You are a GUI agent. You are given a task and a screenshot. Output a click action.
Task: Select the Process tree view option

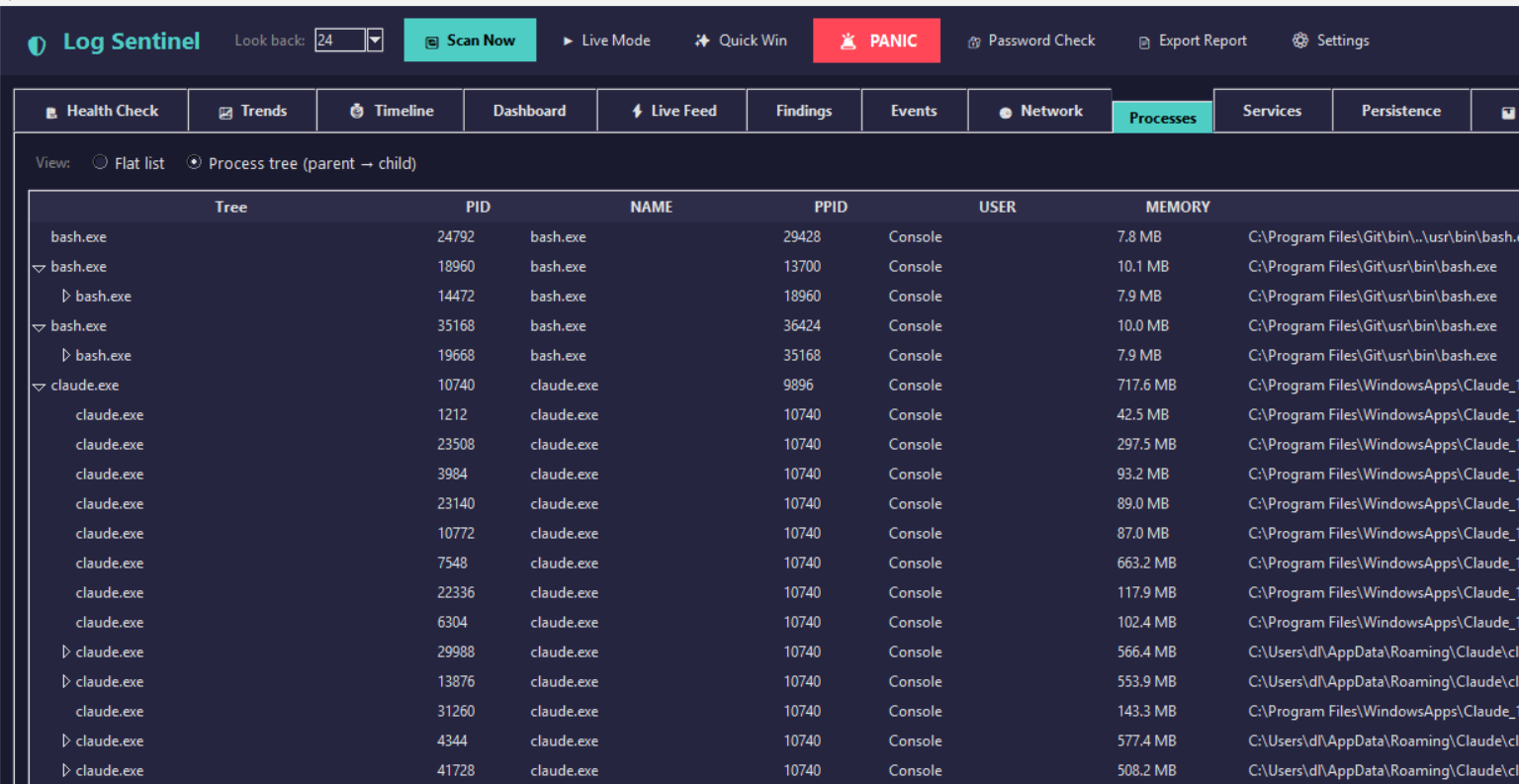(x=194, y=162)
